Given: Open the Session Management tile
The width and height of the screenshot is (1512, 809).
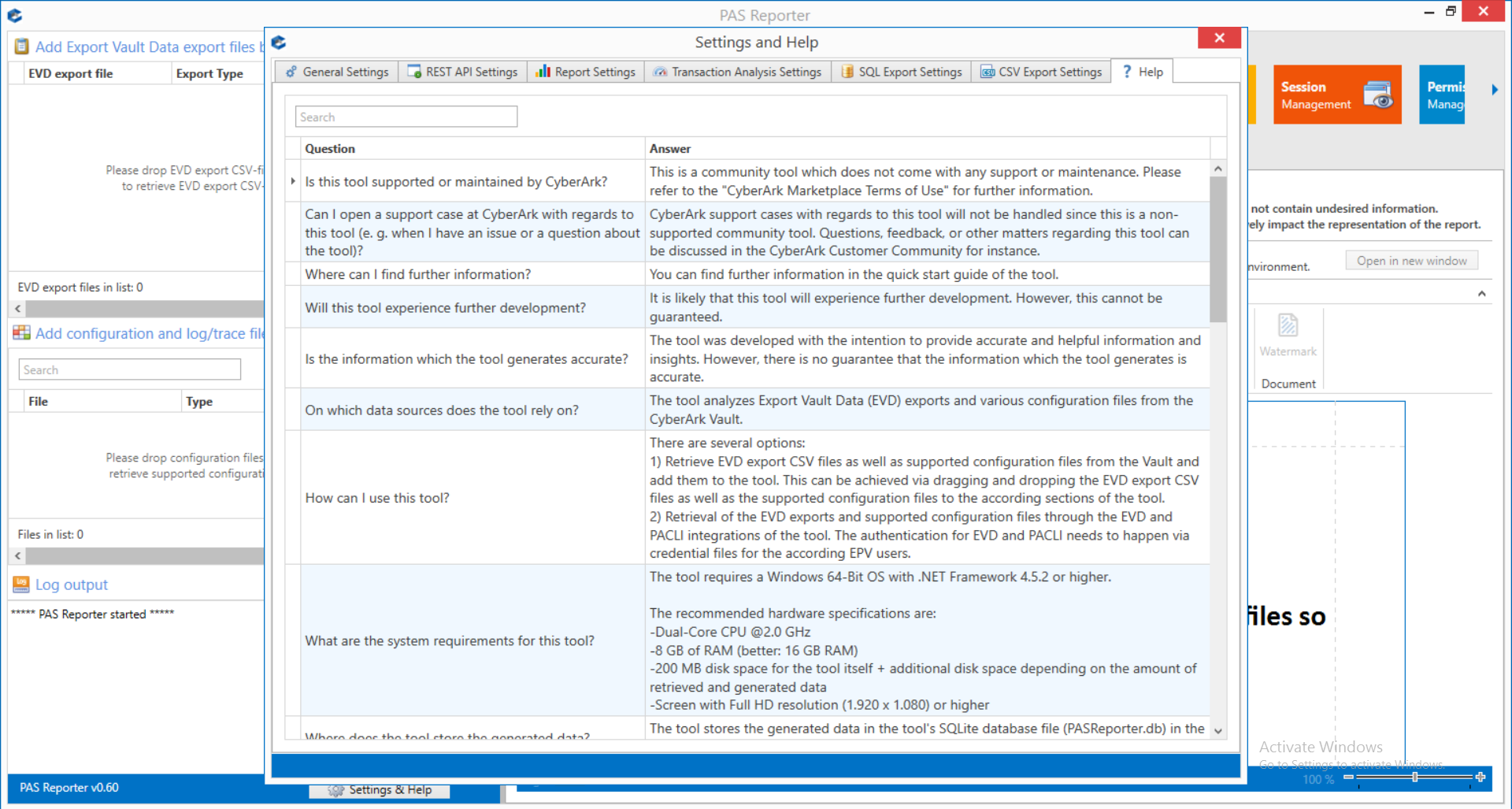Looking at the screenshot, I should point(1337,95).
